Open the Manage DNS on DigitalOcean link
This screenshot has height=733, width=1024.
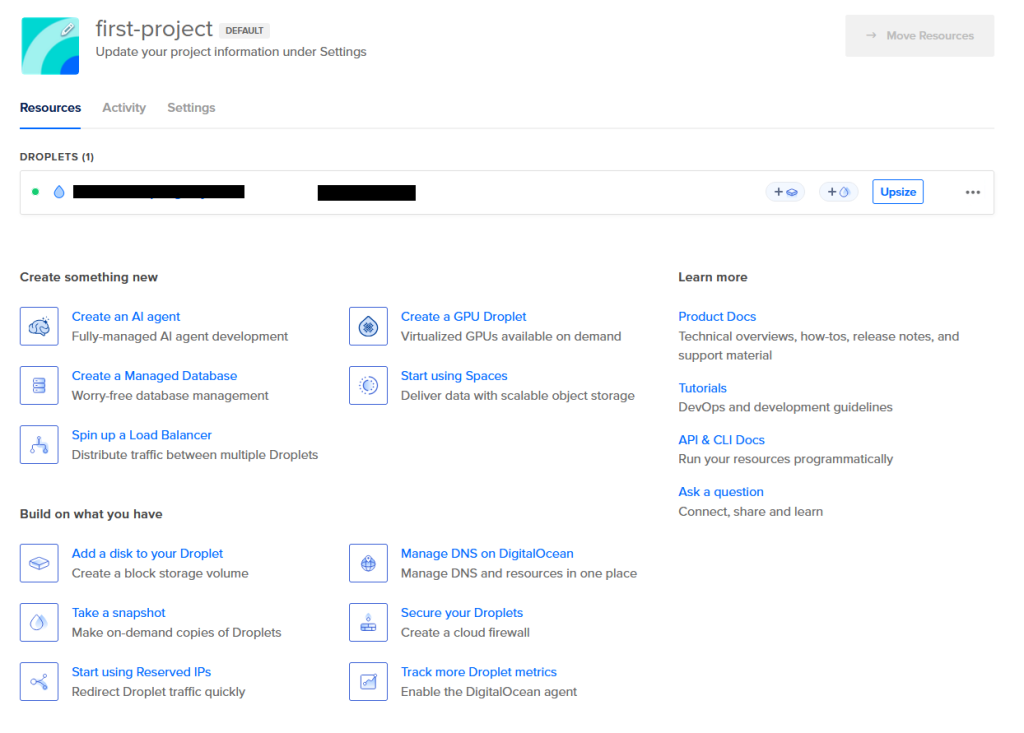pyautogui.click(x=487, y=553)
